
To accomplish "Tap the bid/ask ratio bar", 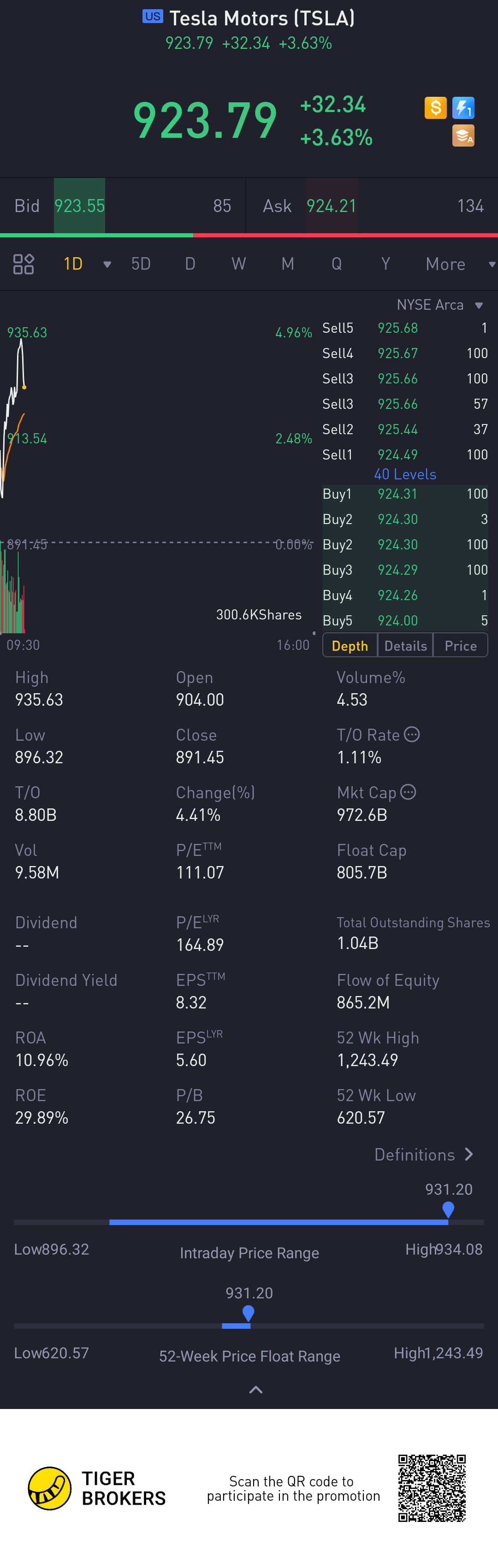I will click(x=249, y=235).
